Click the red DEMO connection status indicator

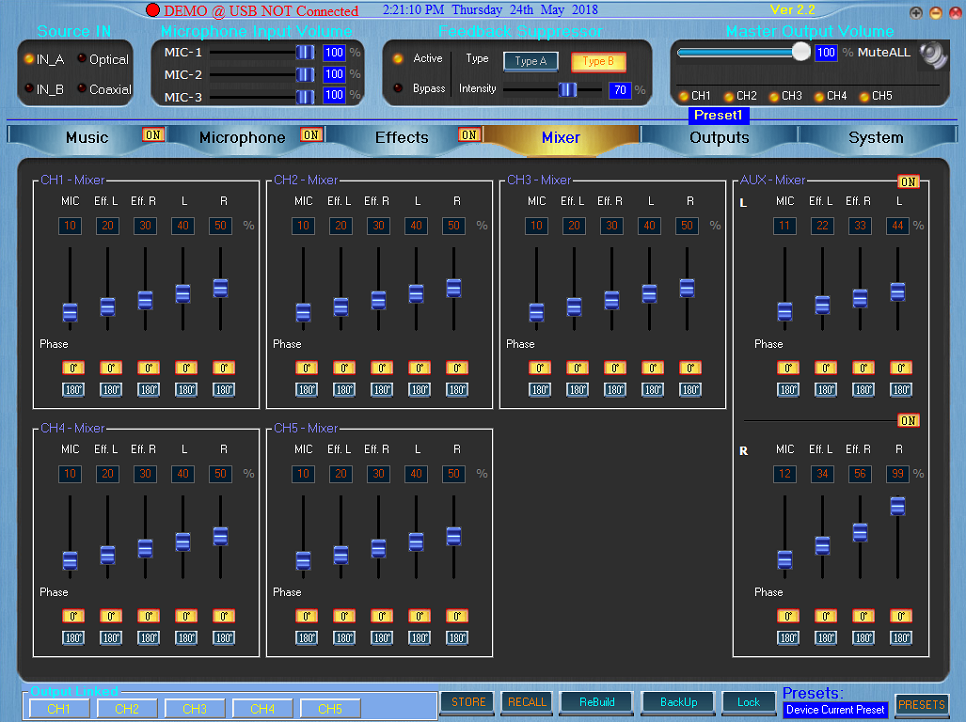[x=153, y=10]
